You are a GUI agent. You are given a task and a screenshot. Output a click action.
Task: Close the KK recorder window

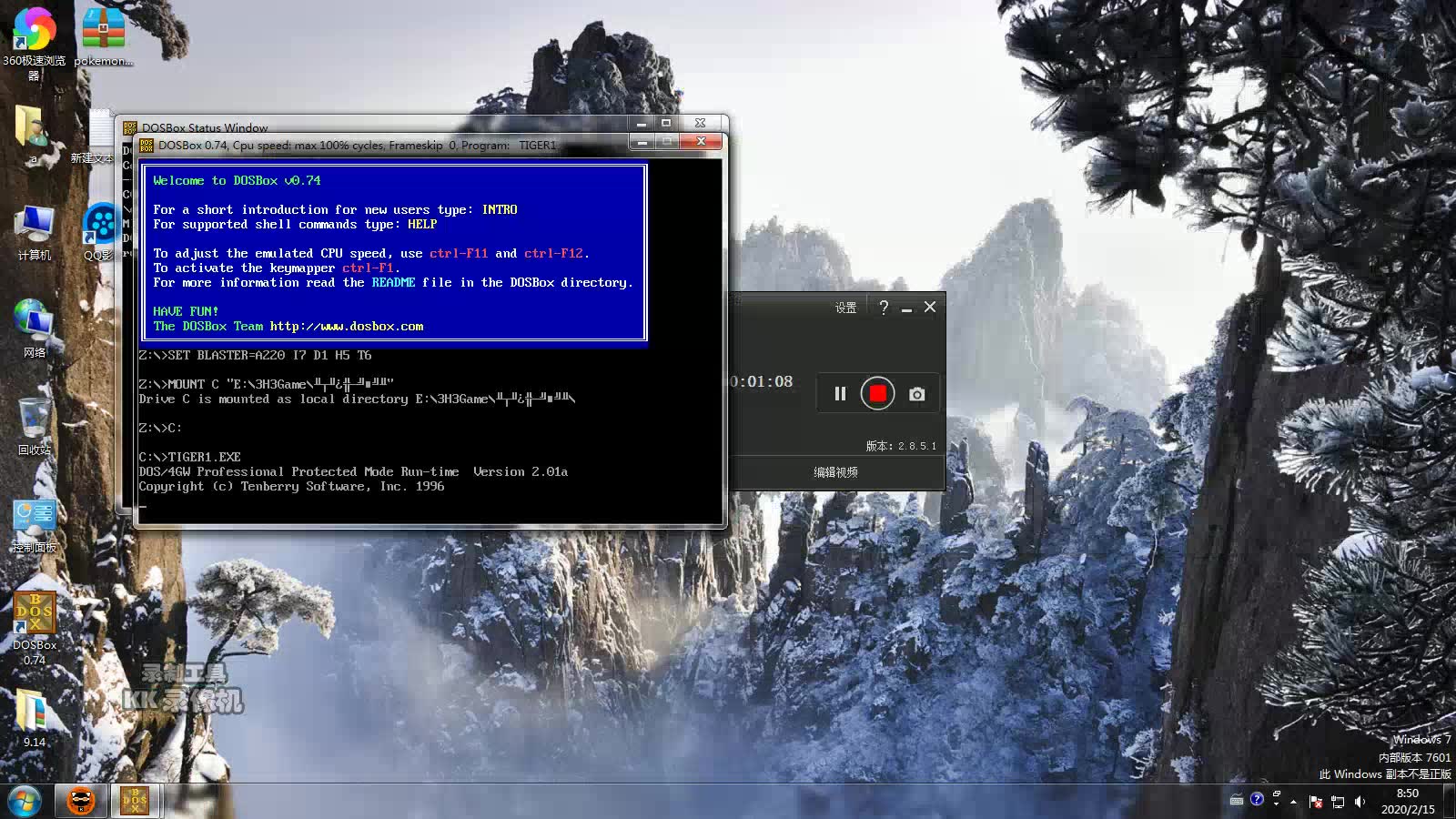click(930, 307)
